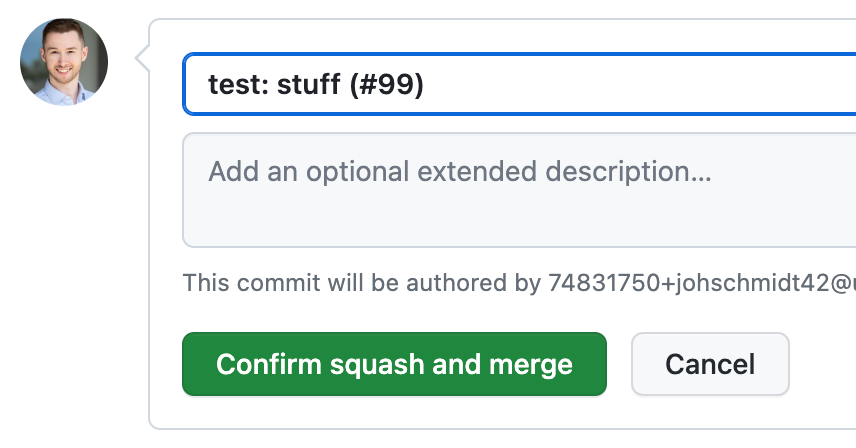Click the word "optional" in description placeholder

pos(357,171)
